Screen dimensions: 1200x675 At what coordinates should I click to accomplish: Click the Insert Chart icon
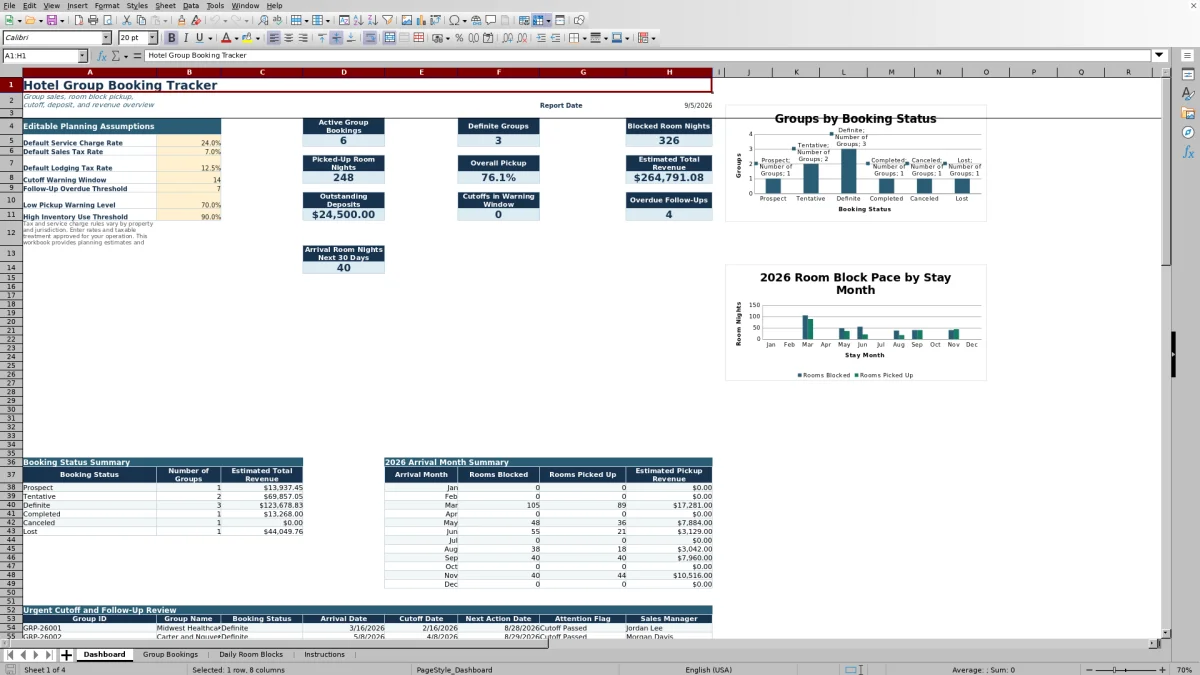coord(422,20)
